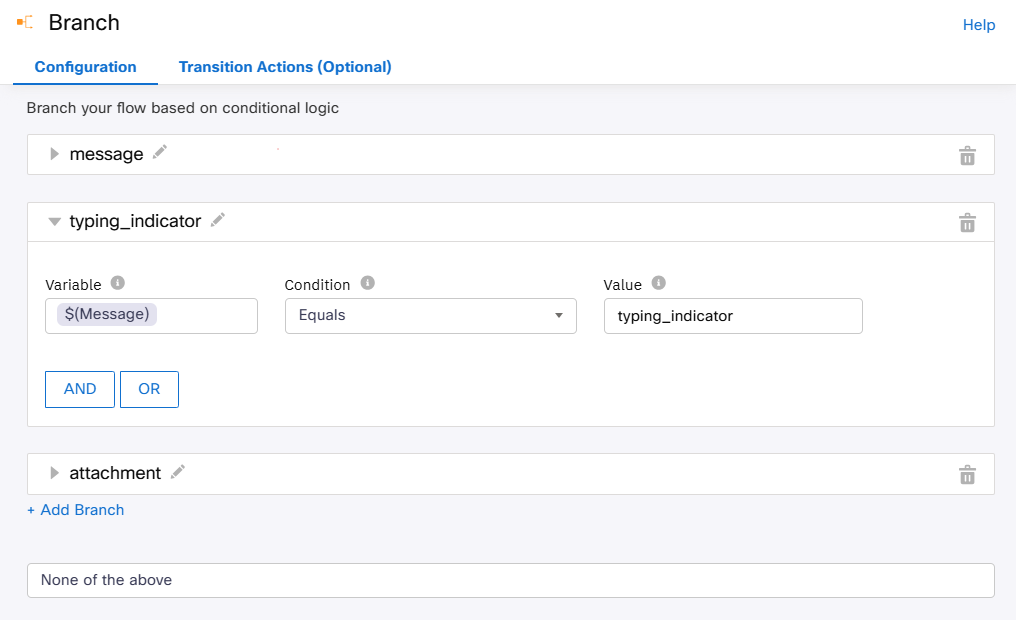Click the AND button

pyautogui.click(x=80, y=389)
